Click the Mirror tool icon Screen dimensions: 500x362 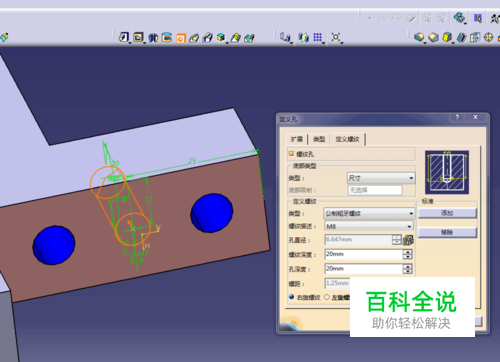(303, 37)
